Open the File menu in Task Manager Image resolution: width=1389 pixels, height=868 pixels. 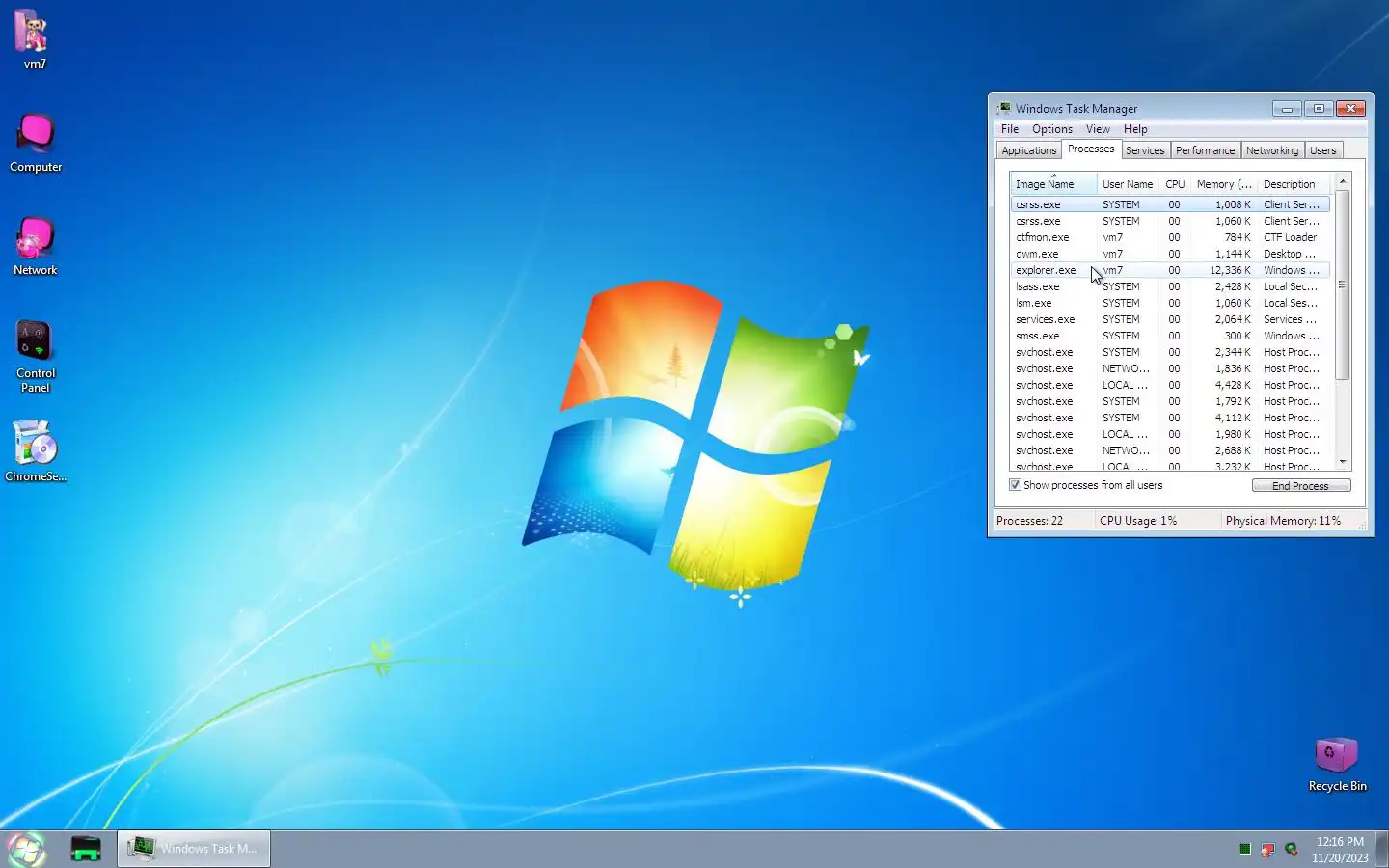(x=1010, y=129)
